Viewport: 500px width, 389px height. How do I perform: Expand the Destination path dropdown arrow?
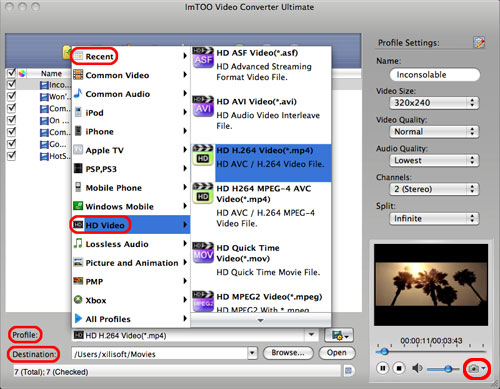(x=252, y=353)
